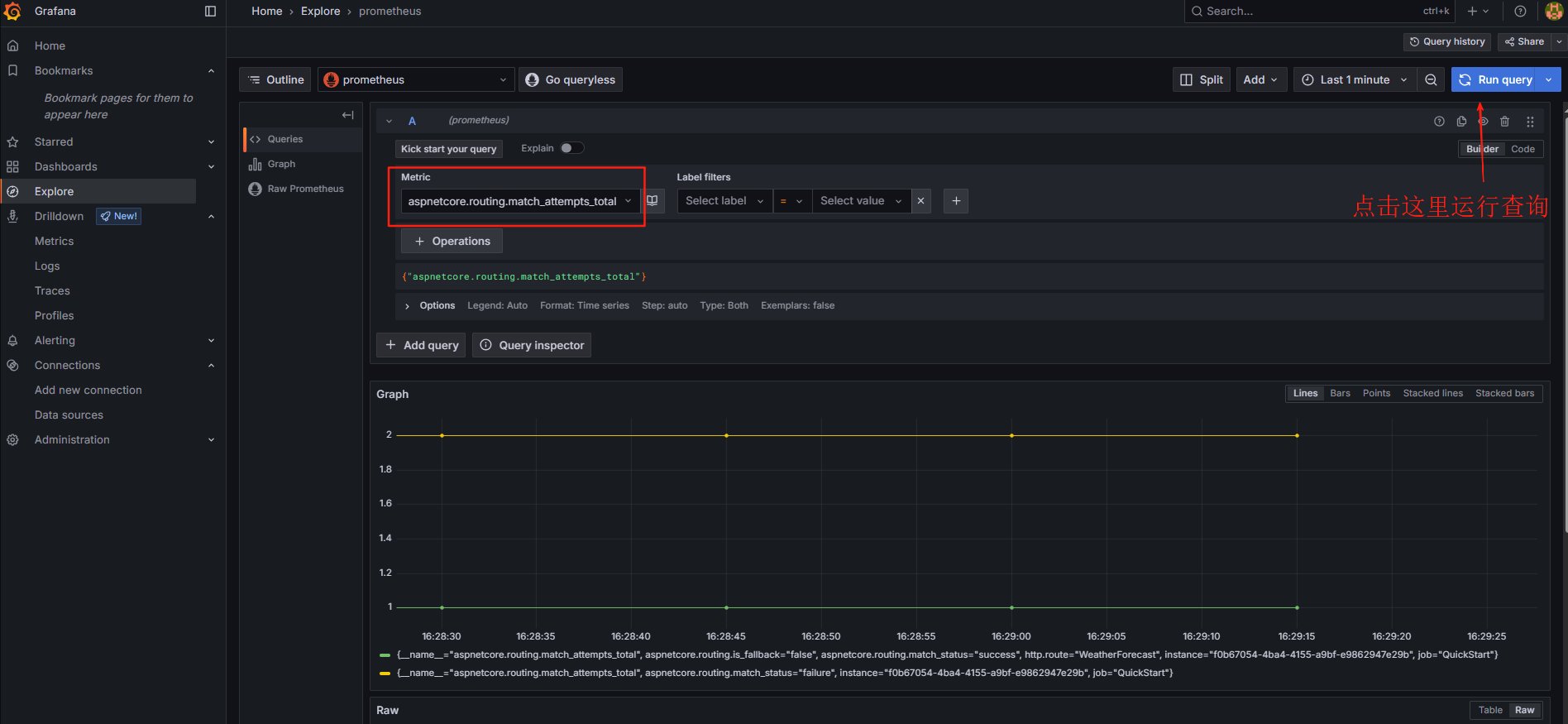Open Alerting in the sidebar
This screenshot has width=1568, height=724.
55,340
